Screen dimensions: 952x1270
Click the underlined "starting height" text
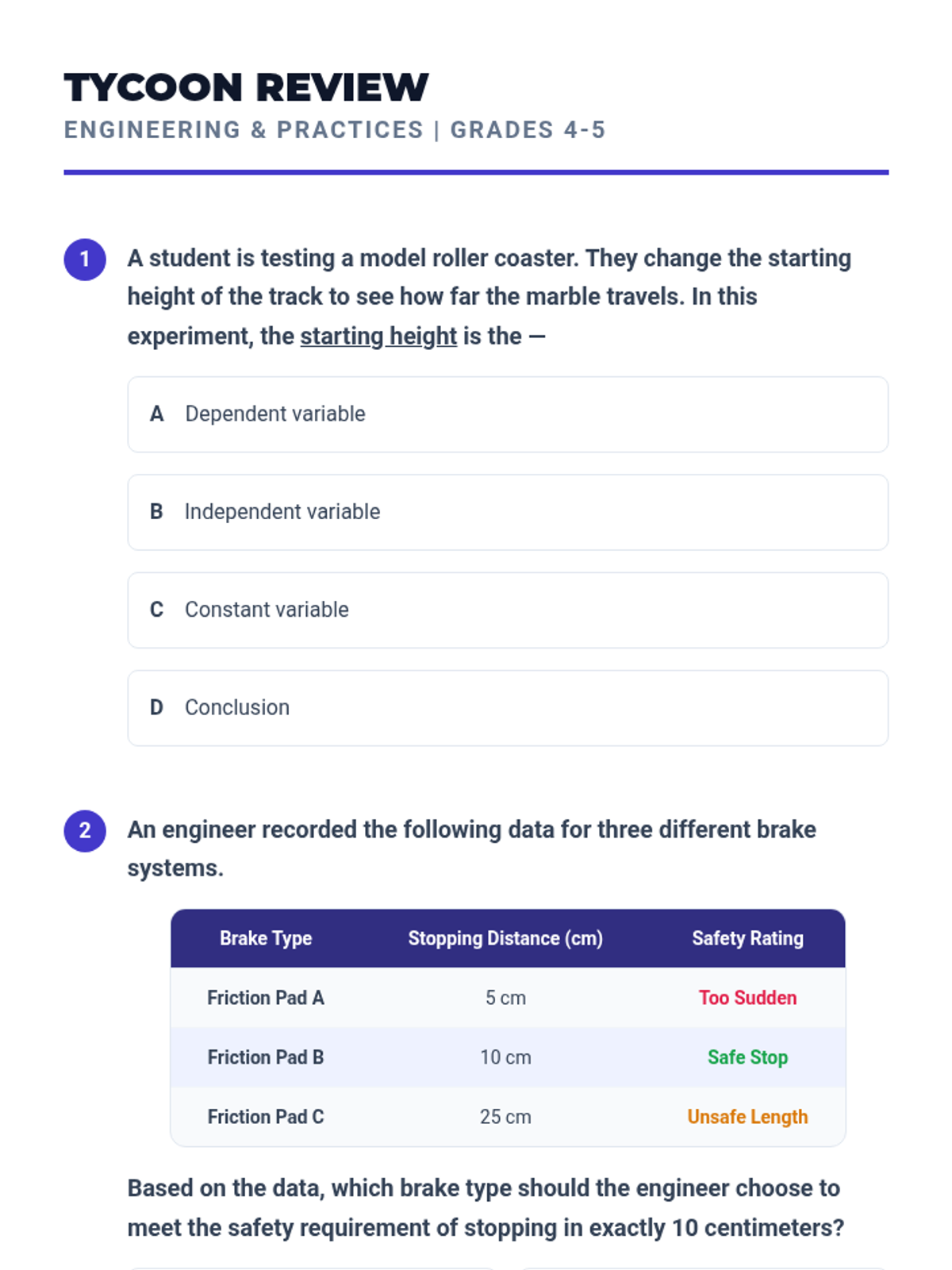coord(378,337)
